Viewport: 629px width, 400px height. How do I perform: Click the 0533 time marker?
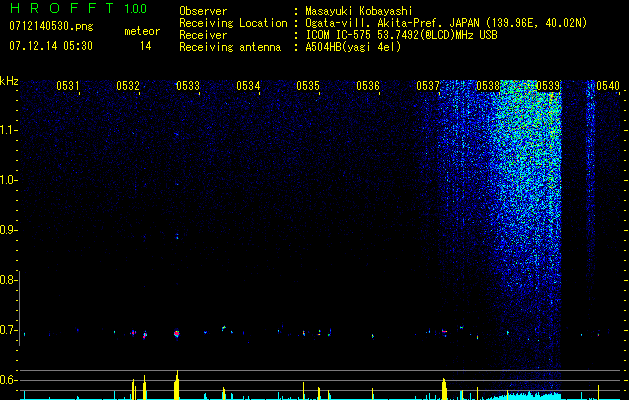pos(188,85)
